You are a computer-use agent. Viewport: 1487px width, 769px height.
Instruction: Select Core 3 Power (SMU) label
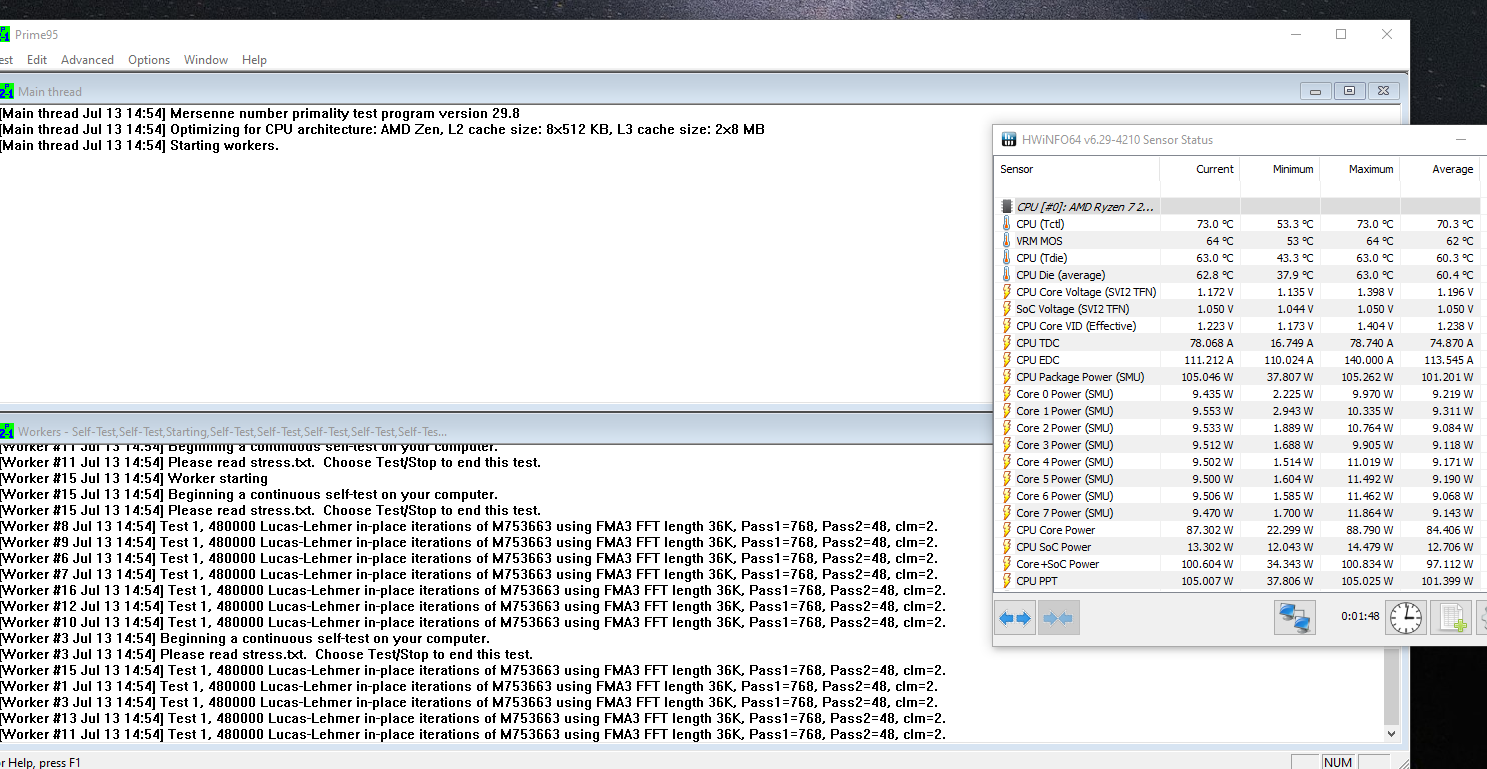(1064, 445)
